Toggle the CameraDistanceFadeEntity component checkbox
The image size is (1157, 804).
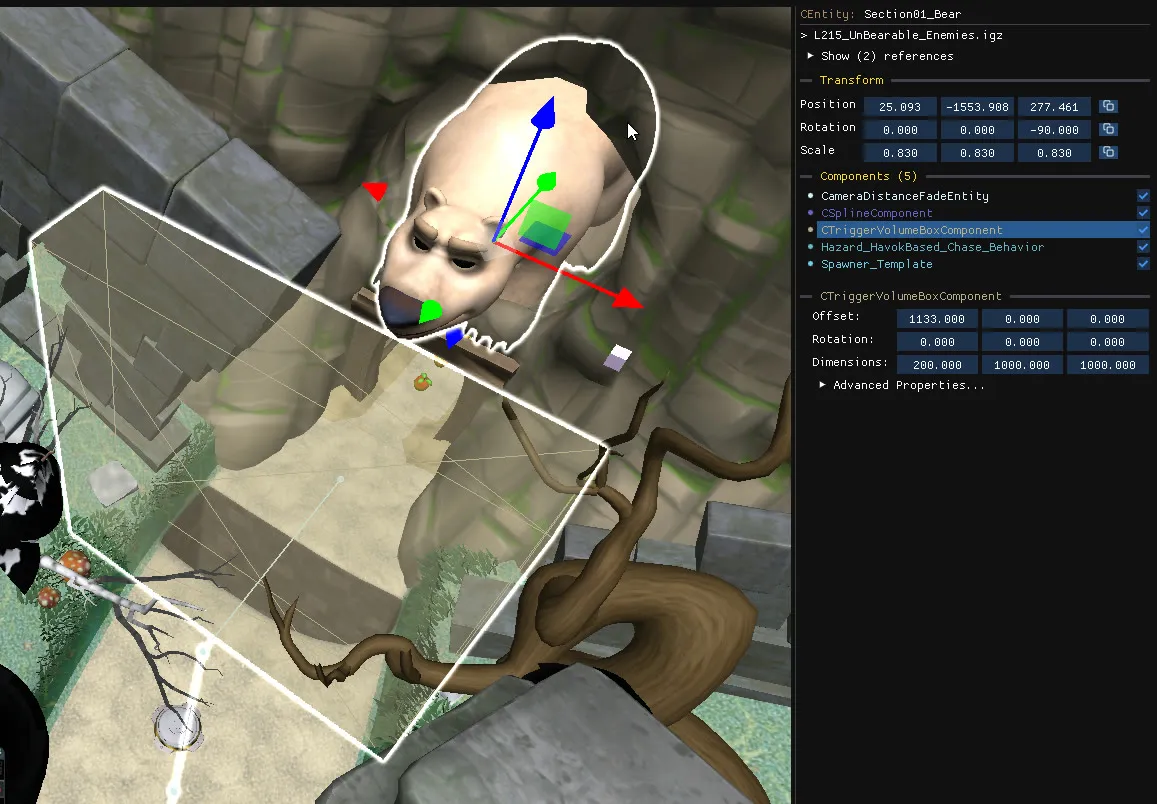pos(1143,195)
